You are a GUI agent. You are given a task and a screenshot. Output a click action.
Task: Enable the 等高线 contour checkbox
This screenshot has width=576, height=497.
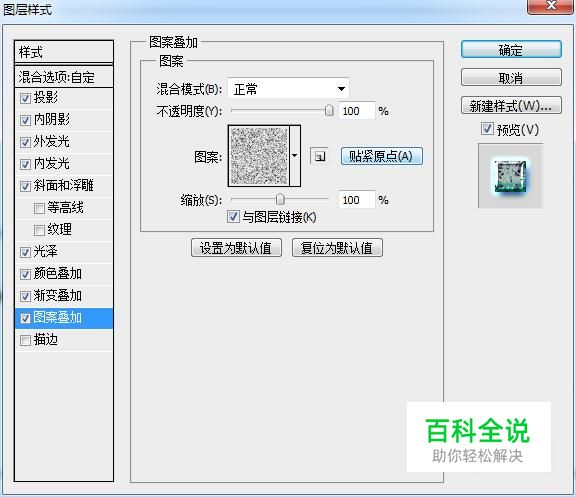pyautogui.click(x=39, y=208)
